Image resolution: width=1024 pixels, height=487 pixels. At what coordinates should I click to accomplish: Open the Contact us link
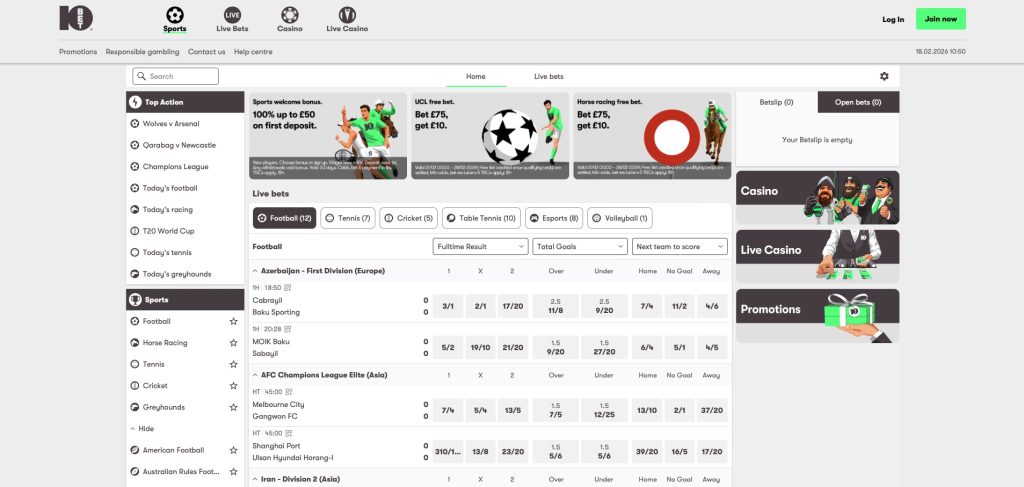206,52
